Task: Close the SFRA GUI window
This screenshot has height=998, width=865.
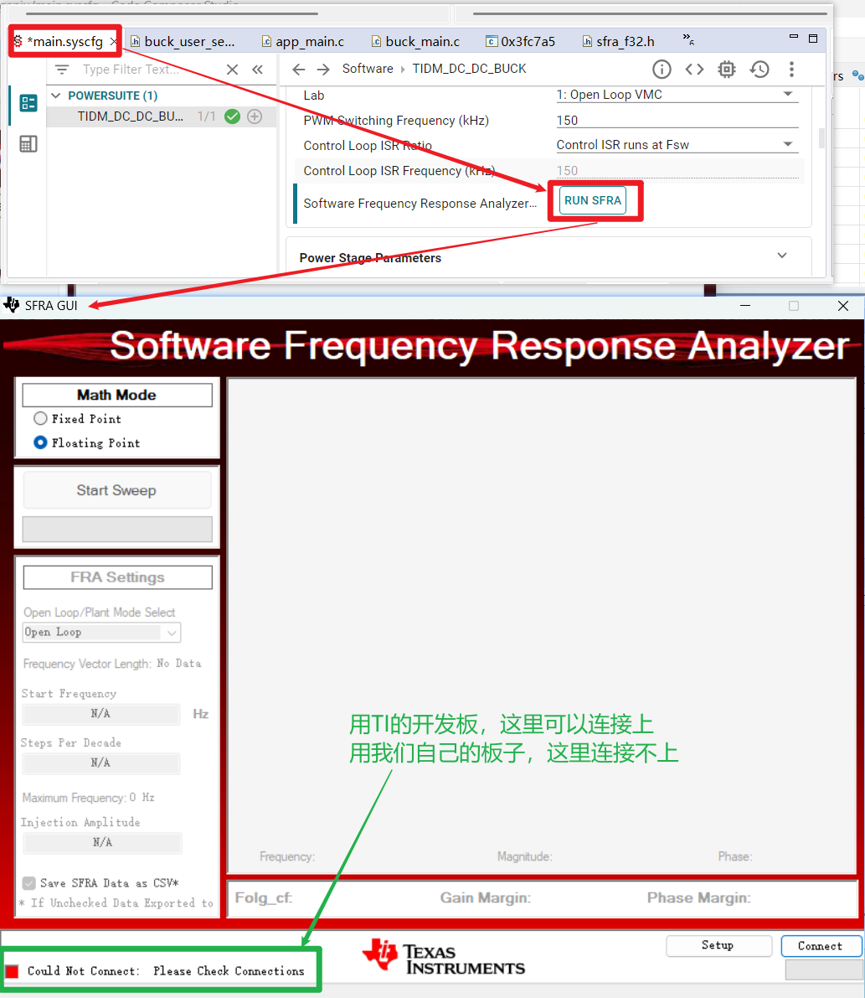Action: tap(843, 306)
